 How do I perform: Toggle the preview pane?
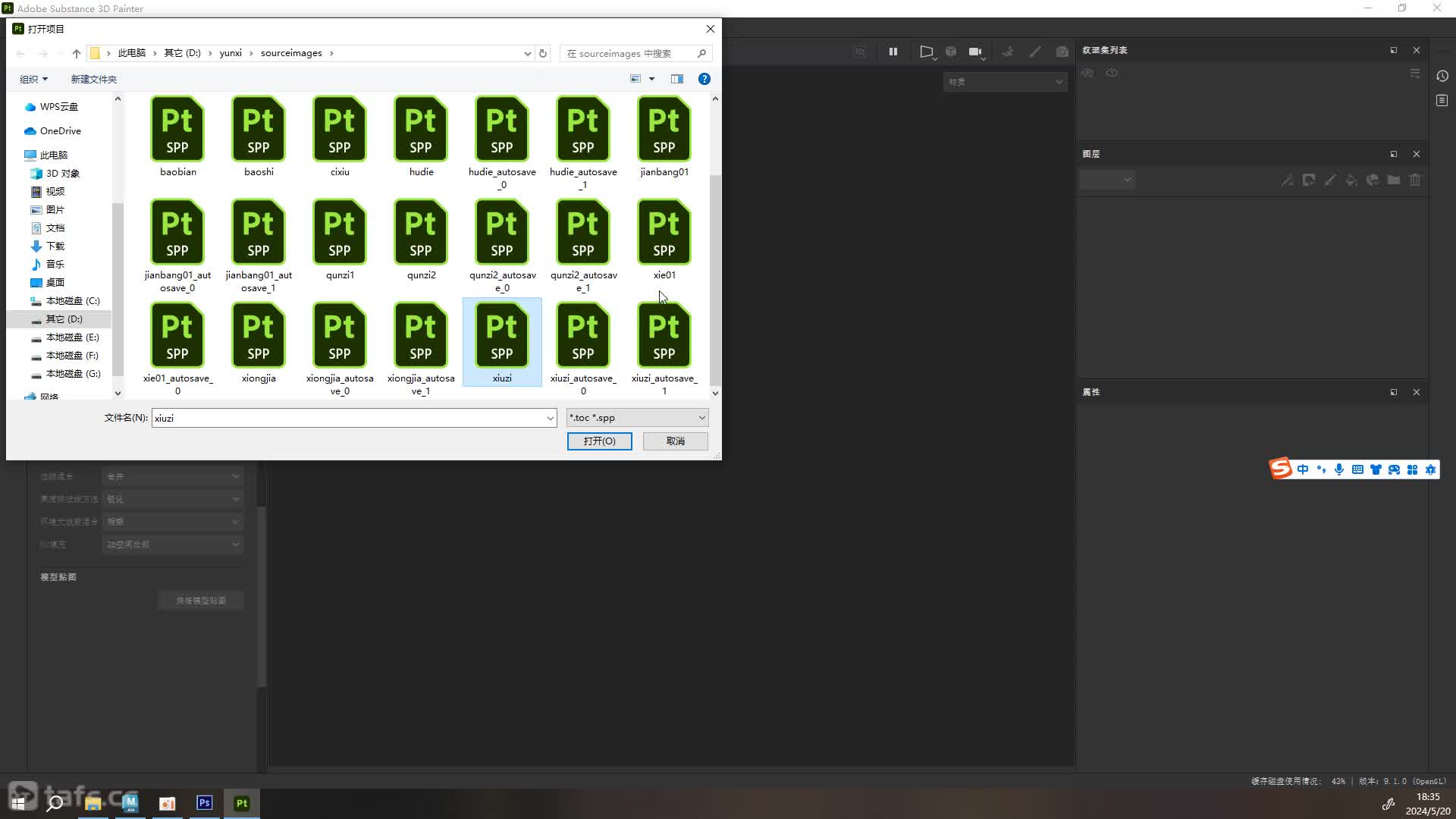(677, 79)
